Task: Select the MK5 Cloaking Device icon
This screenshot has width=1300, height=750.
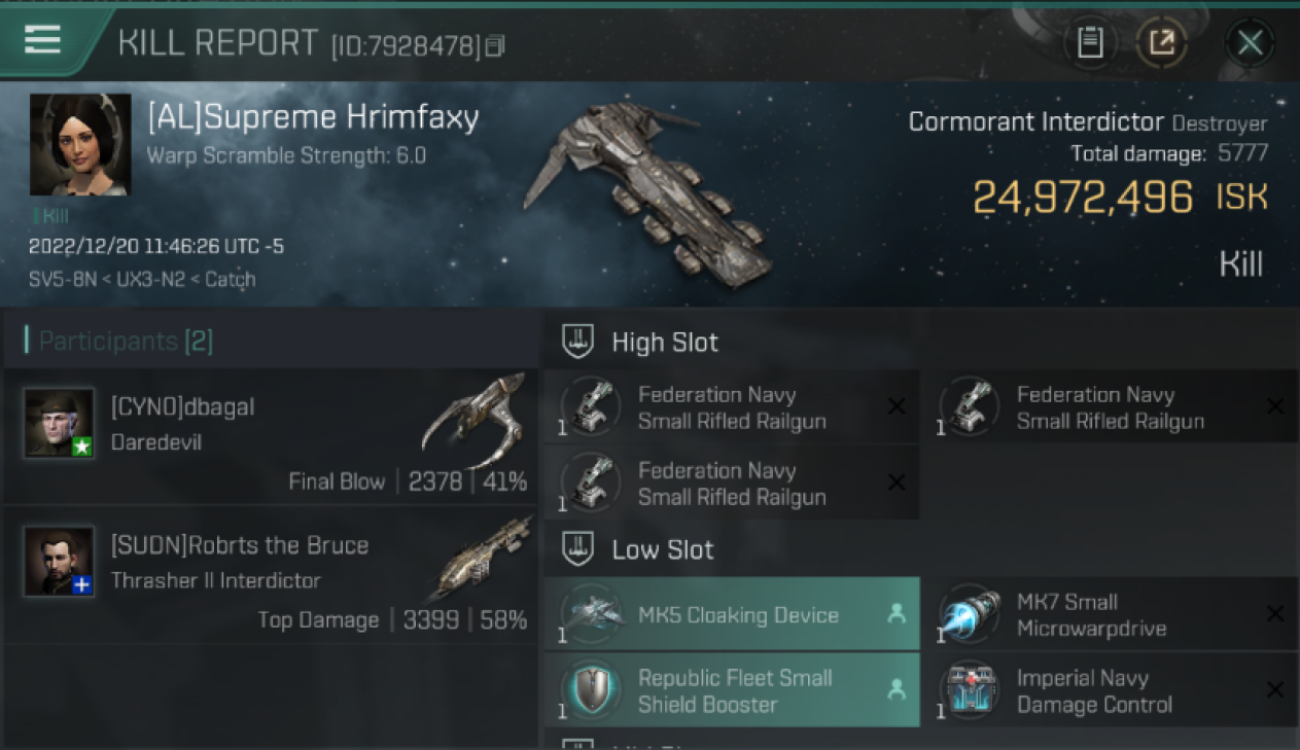Action: click(591, 614)
